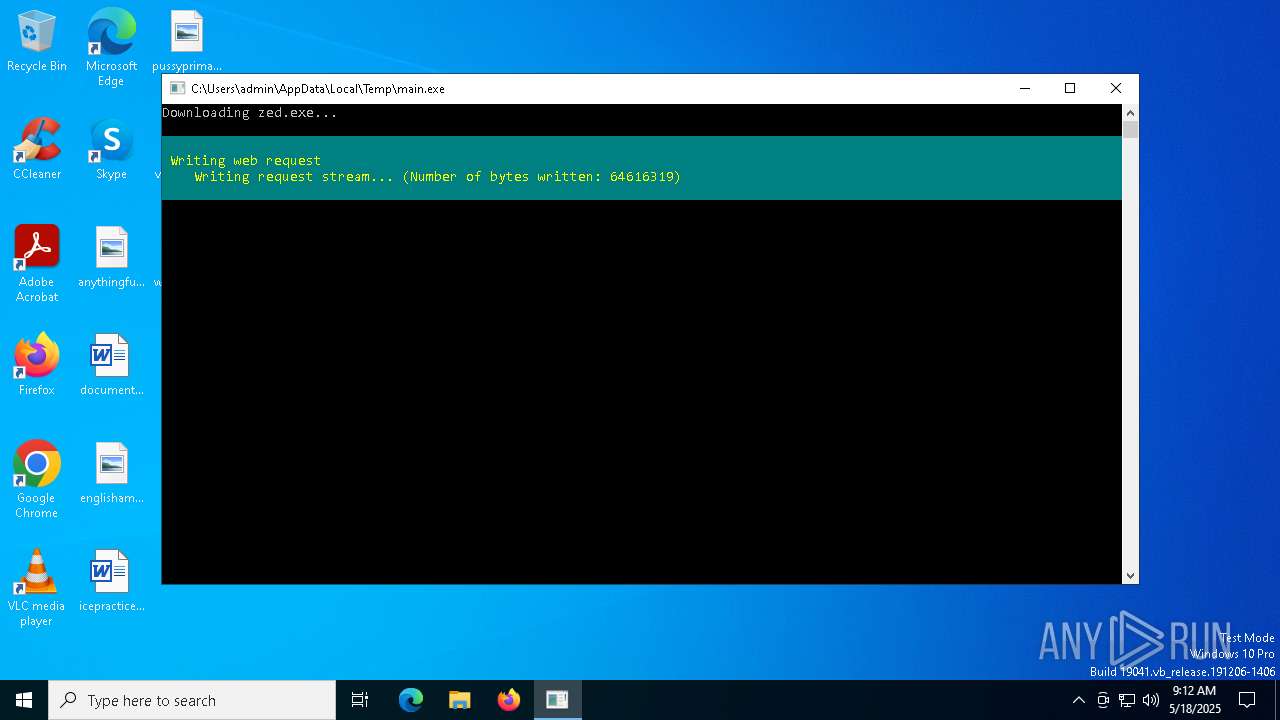
Task: Click the main.exe console taskbar button
Action: point(558,700)
